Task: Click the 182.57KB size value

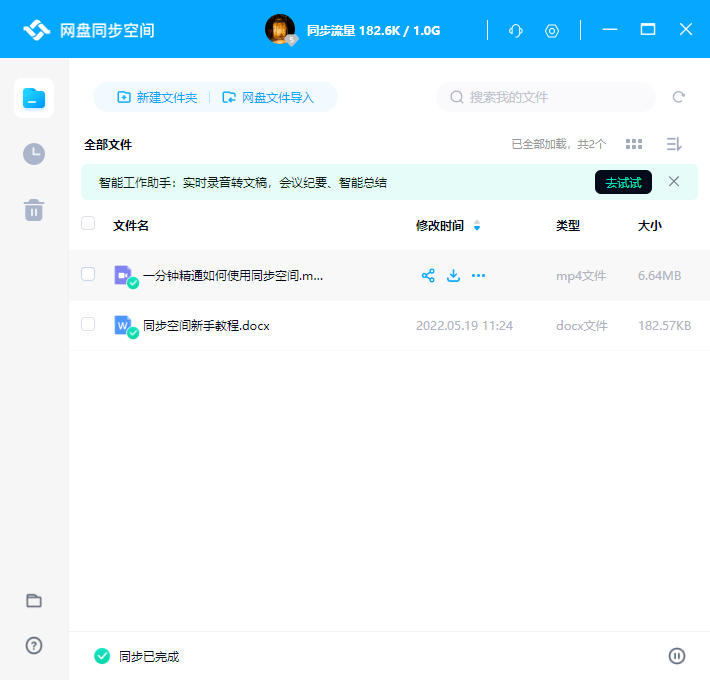Action: coord(664,326)
